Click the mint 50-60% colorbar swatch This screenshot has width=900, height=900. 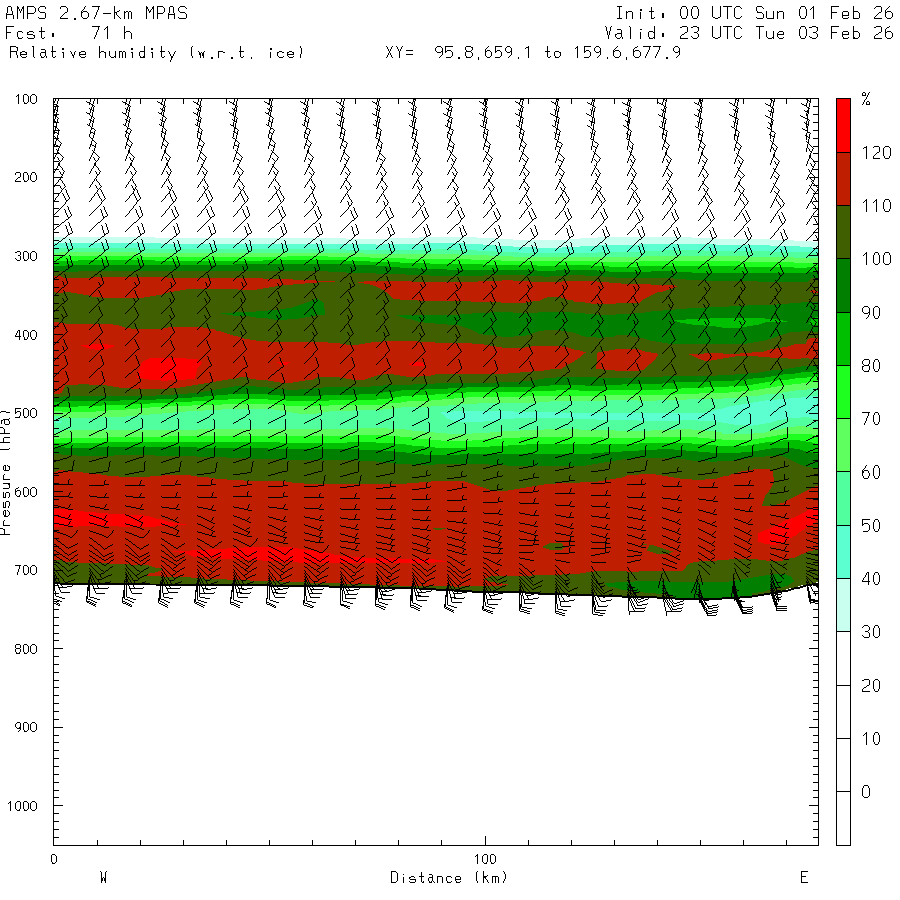(843, 499)
